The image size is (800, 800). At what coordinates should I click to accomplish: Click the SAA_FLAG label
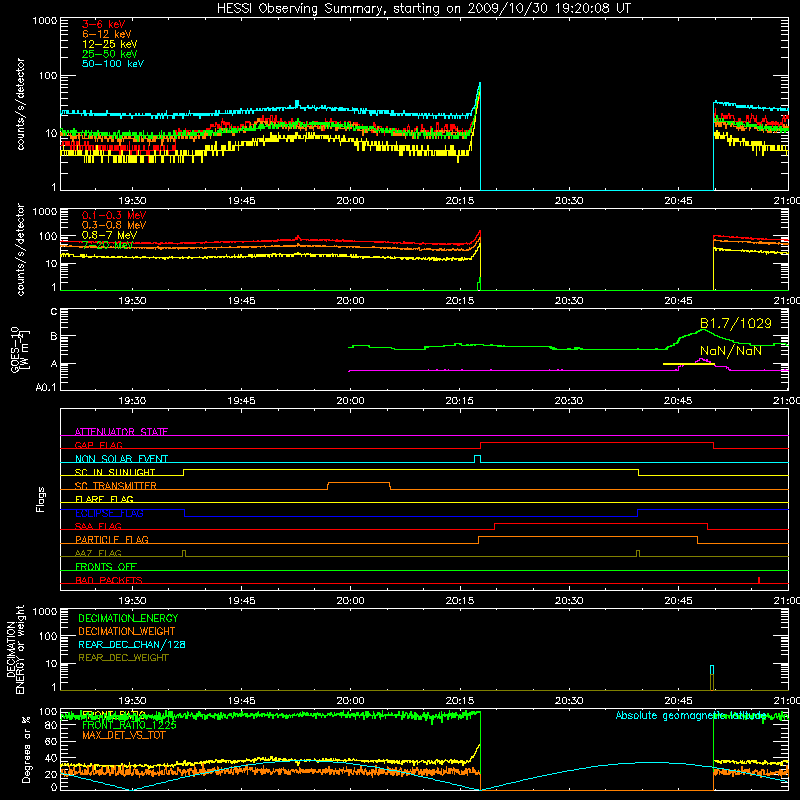pyautogui.click(x=98, y=526)
